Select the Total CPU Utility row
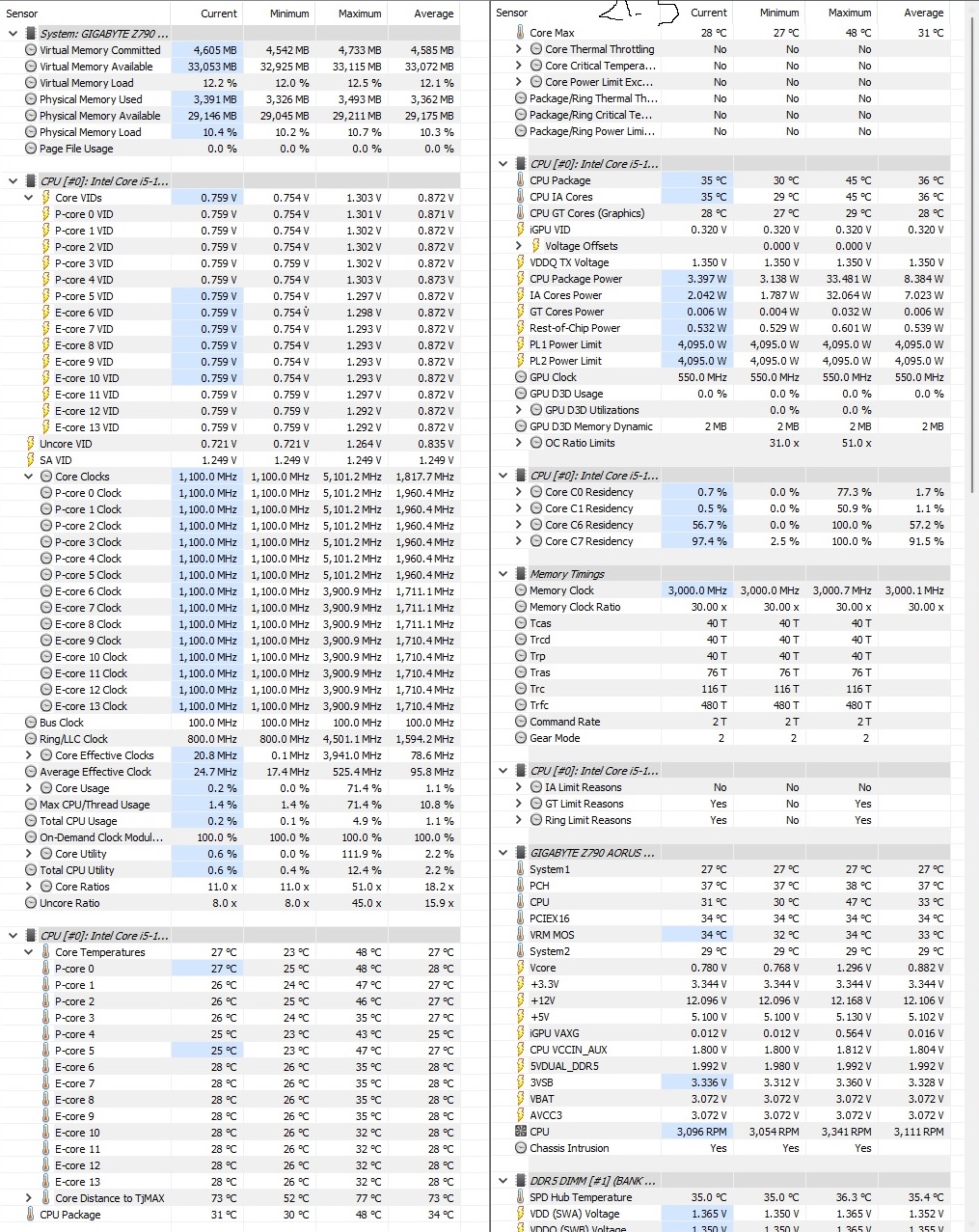 point(230,870)
